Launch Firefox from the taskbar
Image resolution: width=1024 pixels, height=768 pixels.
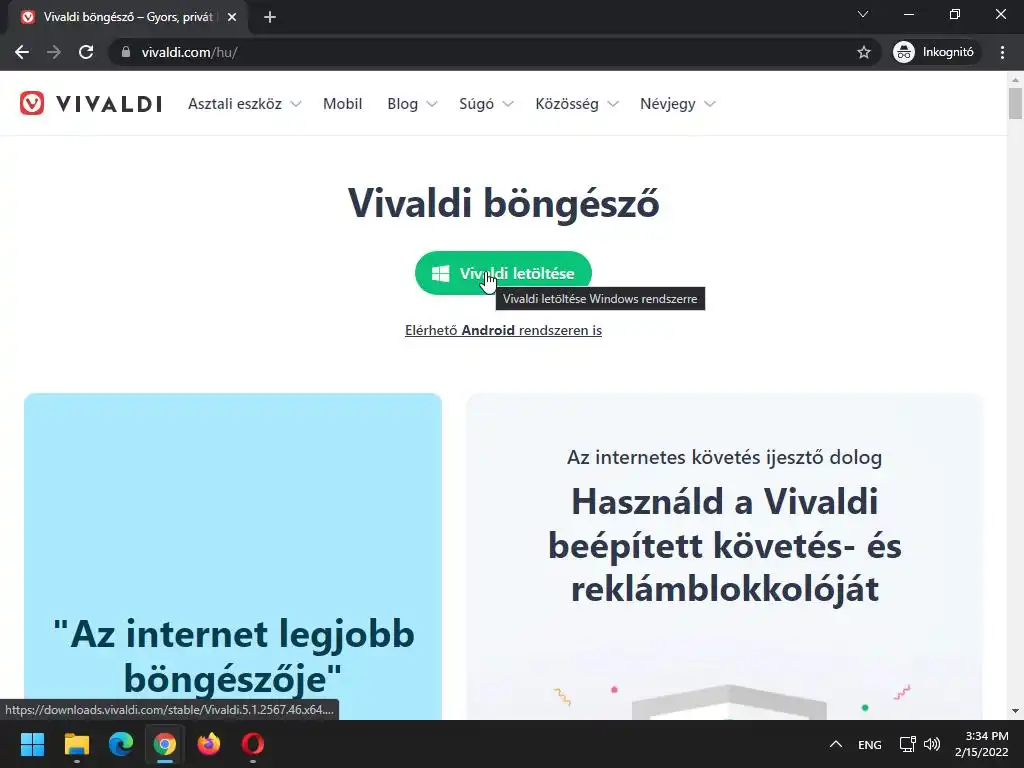[209, 744]
